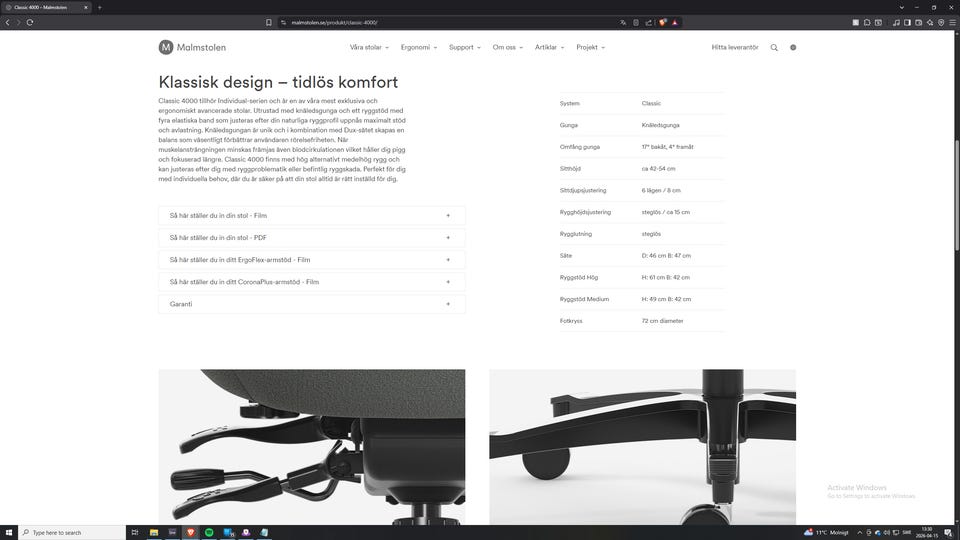
Task: Click the Brave browser taskbar icon
Action: click(190, 532)
